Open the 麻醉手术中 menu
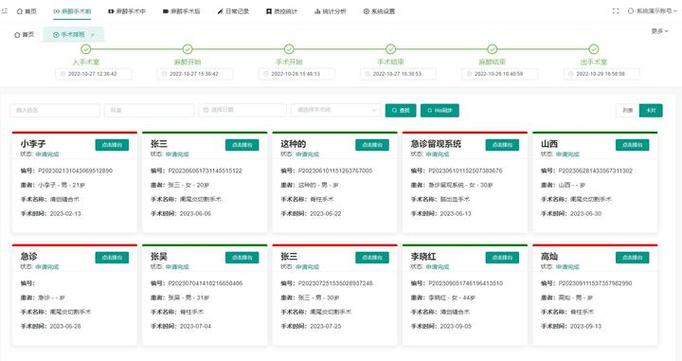Image resolution: width=682 pixels, height=361 pixels. click(127, 11)
